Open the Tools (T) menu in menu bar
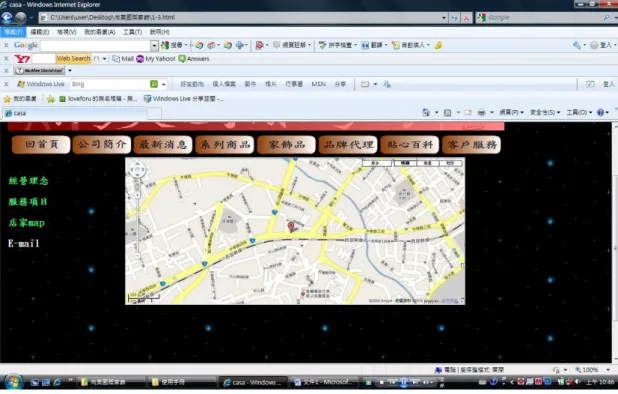 [x=132, y=32]
